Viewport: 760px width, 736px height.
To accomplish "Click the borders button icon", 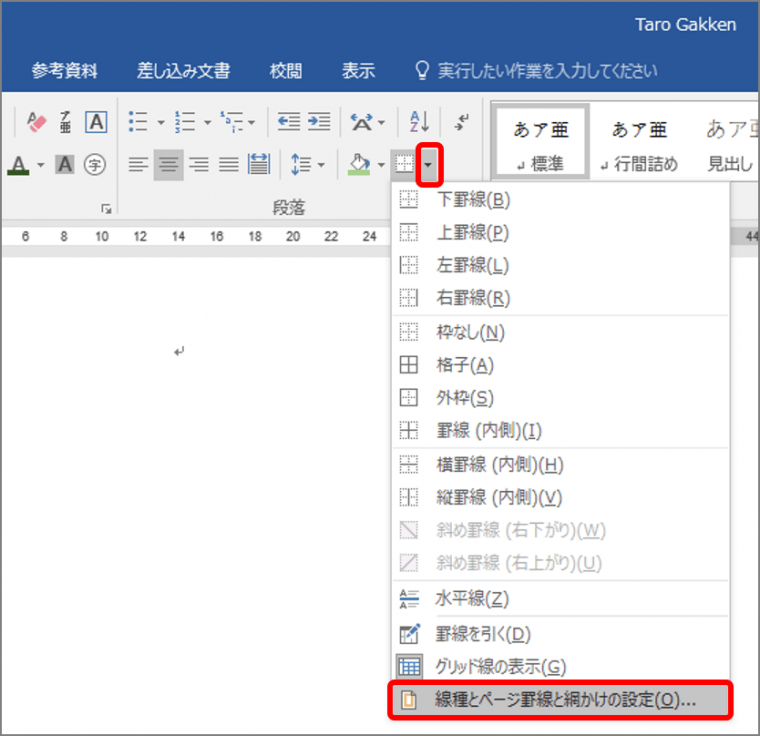I will pyautogui.click(x=404, y=164).
